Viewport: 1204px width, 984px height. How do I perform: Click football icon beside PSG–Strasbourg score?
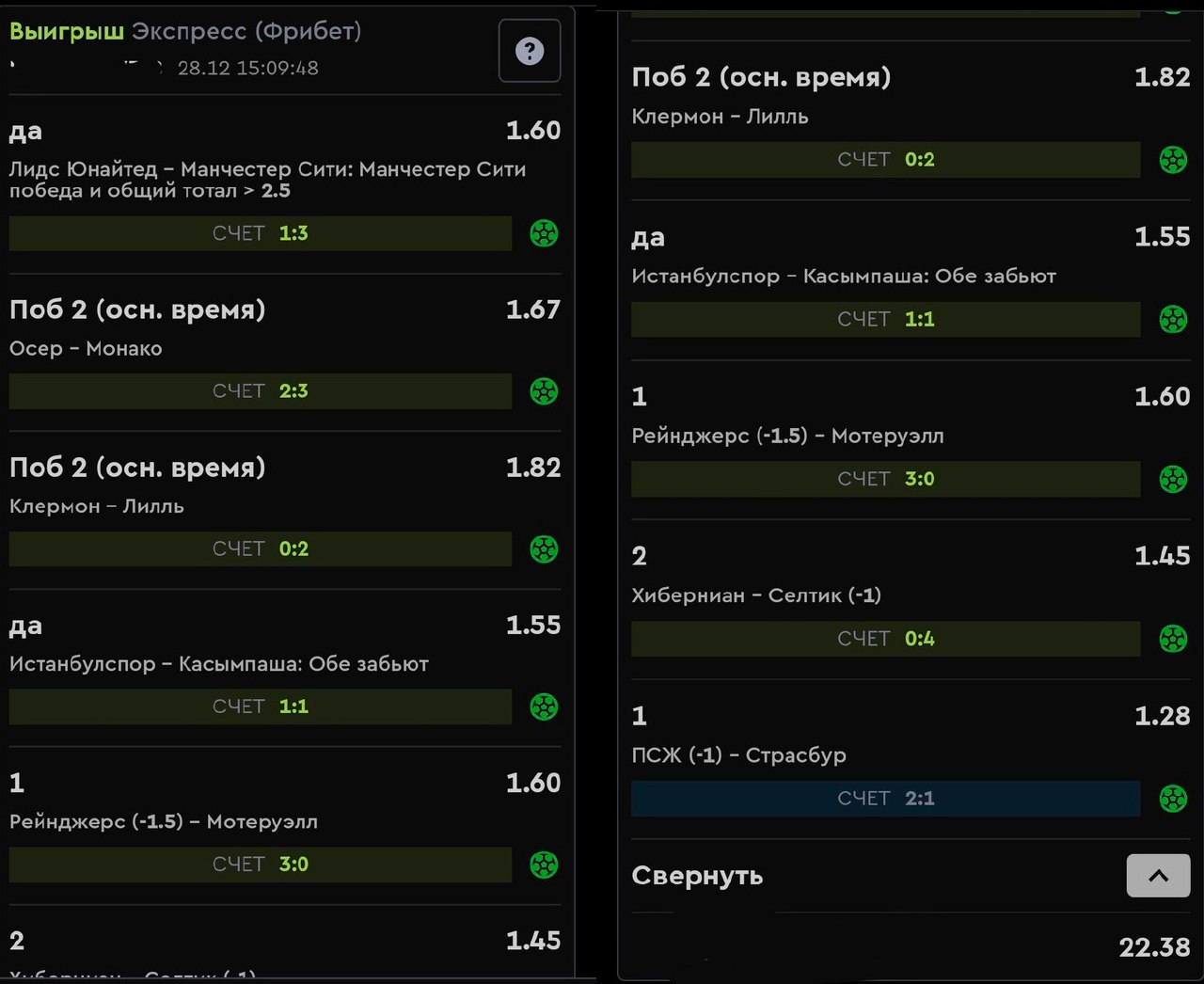[1173, 799]
